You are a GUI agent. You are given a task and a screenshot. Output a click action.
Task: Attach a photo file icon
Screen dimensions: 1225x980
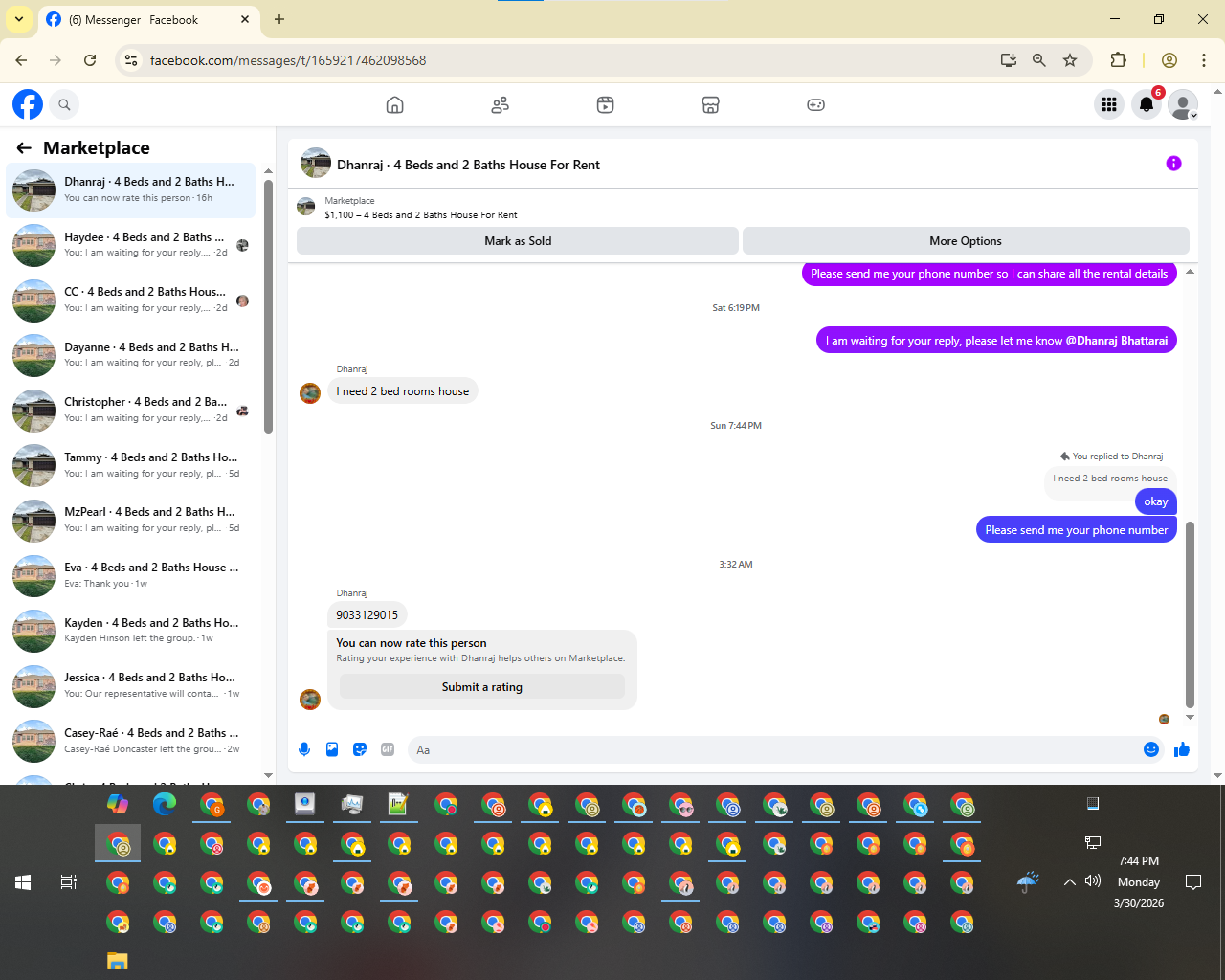[x=332, y=749]
